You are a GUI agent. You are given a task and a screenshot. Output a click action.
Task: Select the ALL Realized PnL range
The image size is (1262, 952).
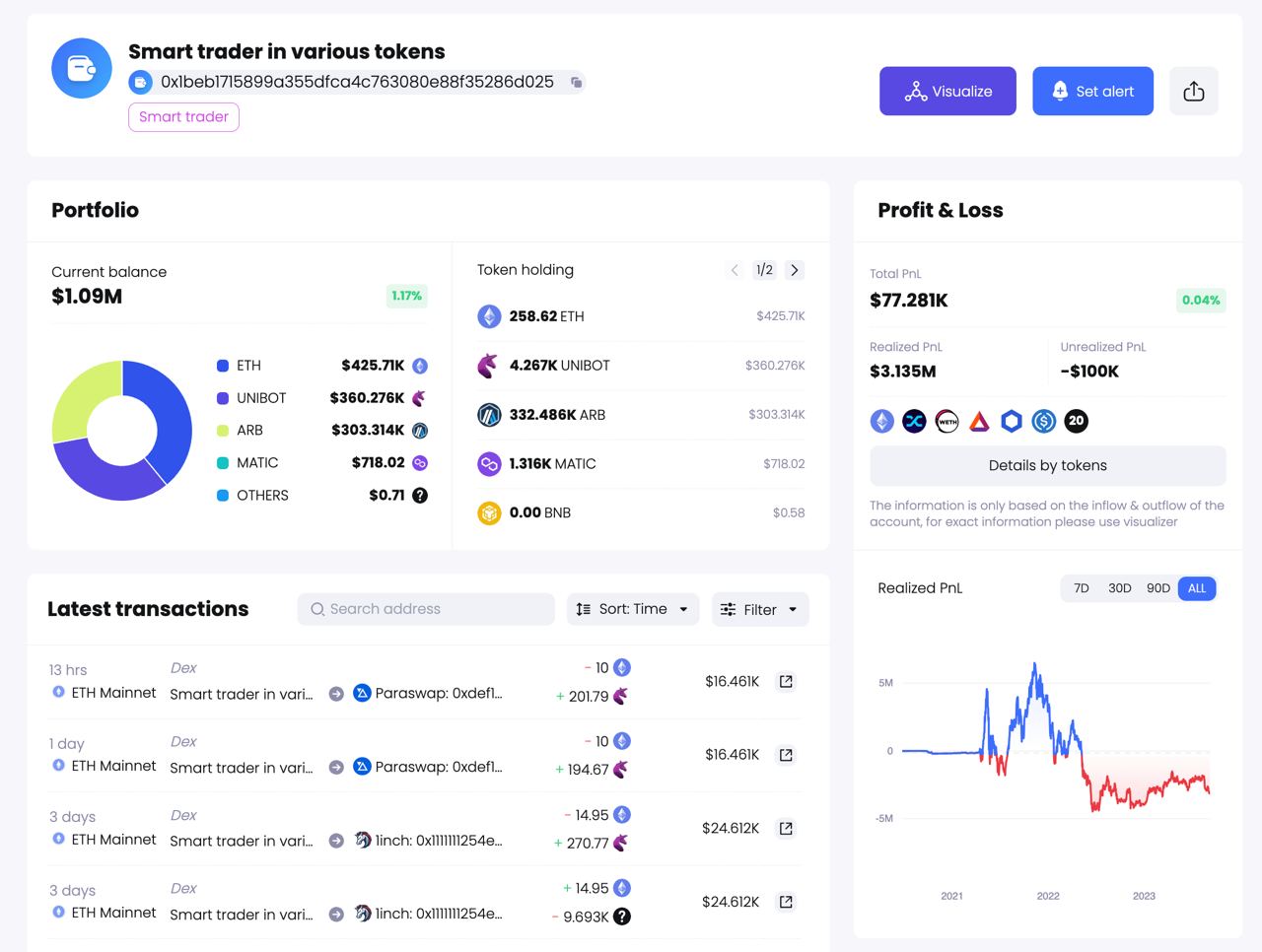(x=1197, y=588)
